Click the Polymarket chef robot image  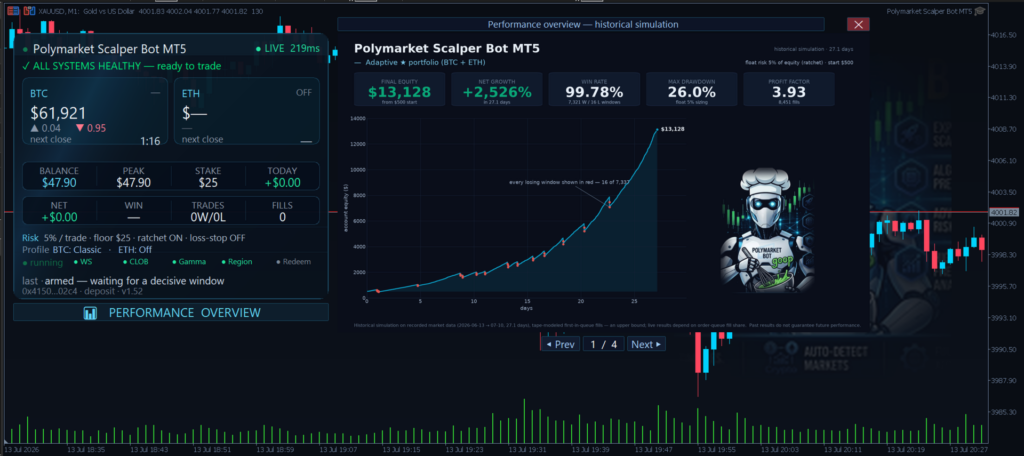[x=767, y=229]
